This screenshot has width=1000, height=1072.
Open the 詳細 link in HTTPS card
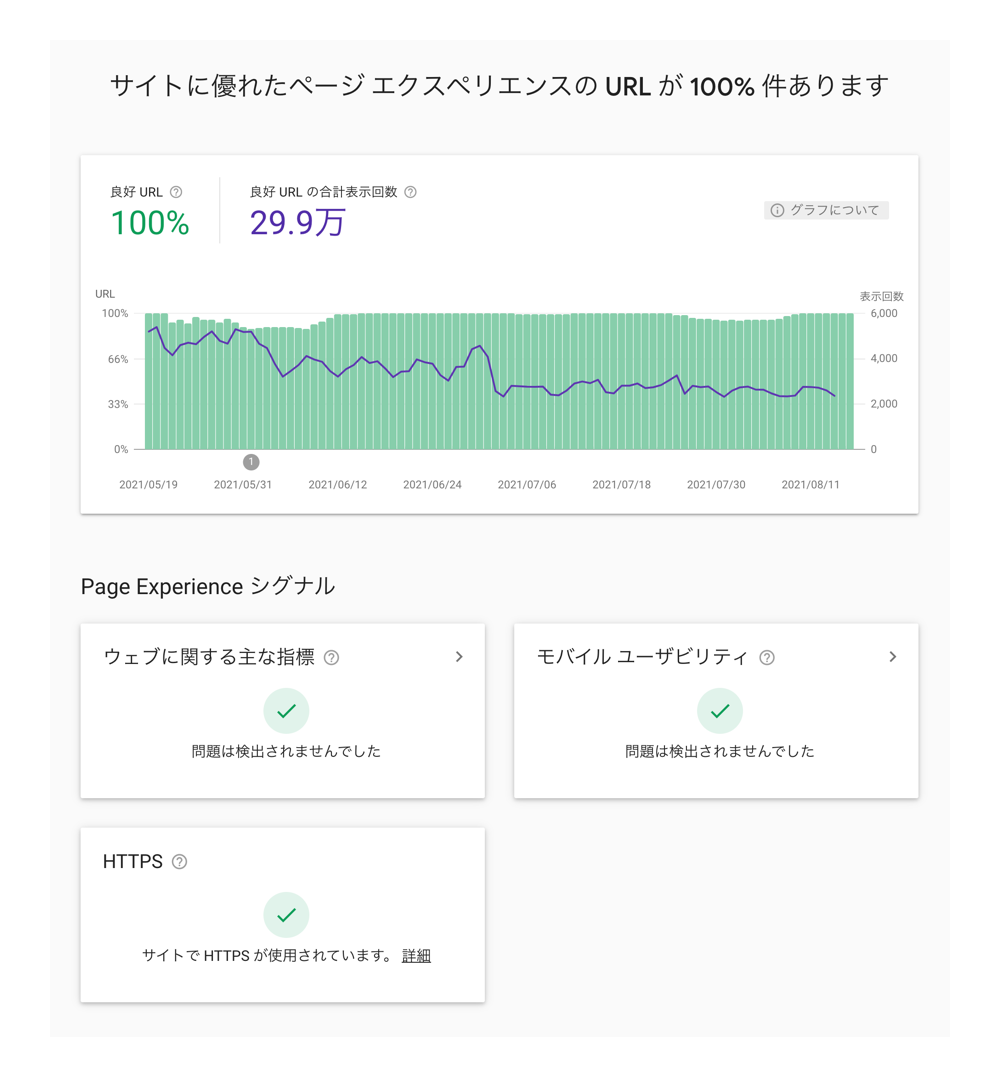(x=417, y=955)
